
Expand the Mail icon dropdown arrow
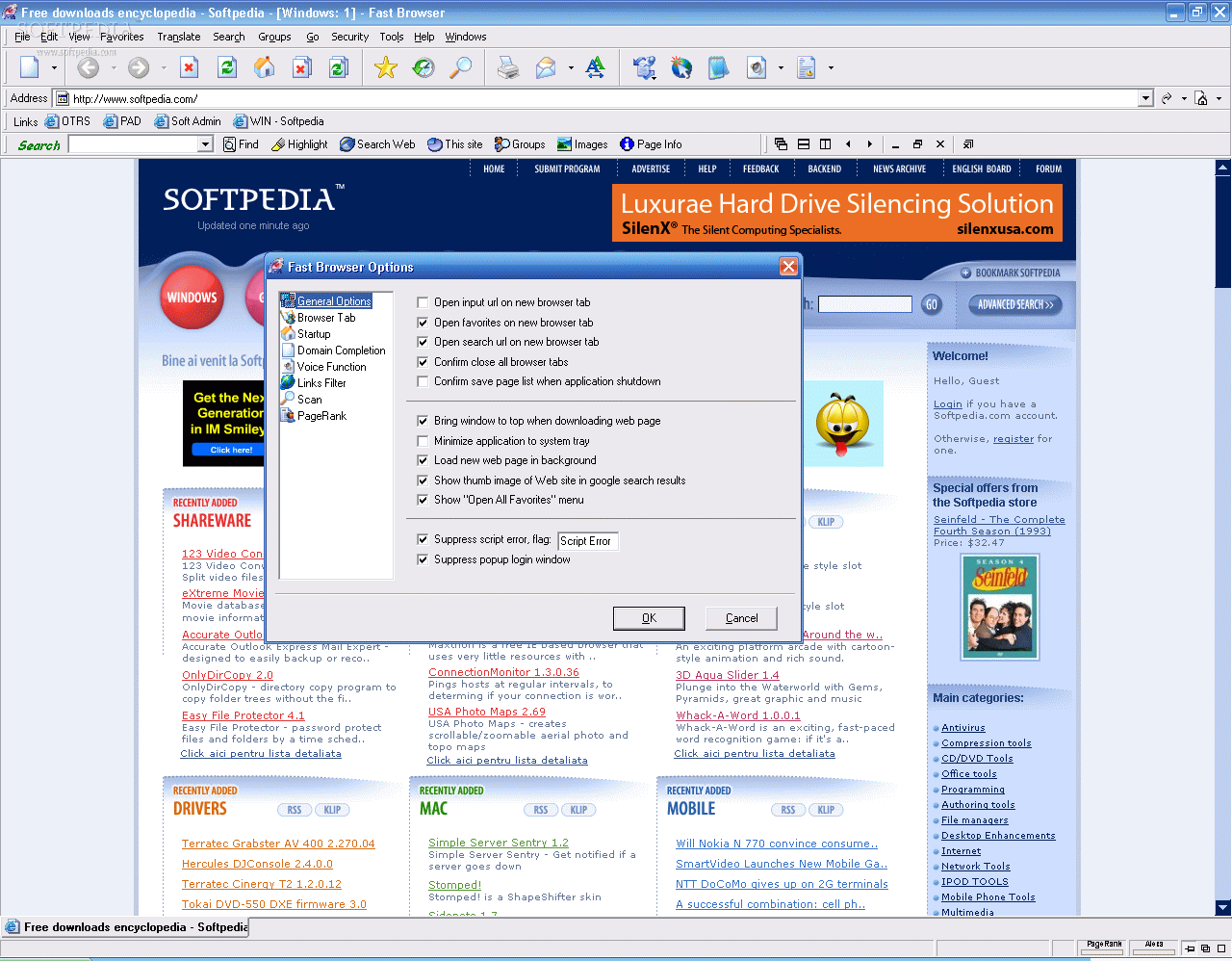pyautogui.click(x=571, y=67)
